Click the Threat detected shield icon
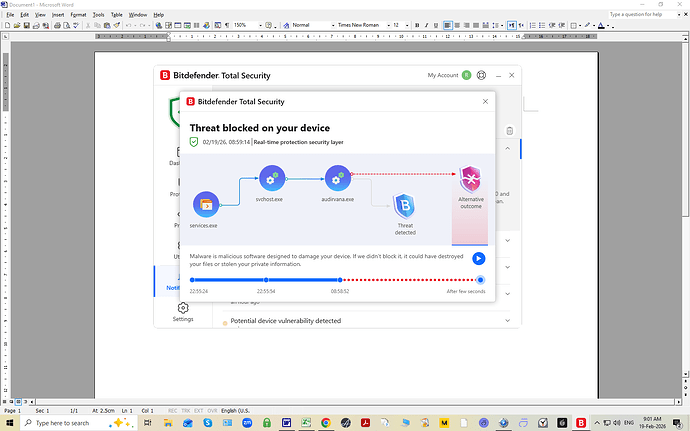The image size is (690, 431). coord(405,207)
